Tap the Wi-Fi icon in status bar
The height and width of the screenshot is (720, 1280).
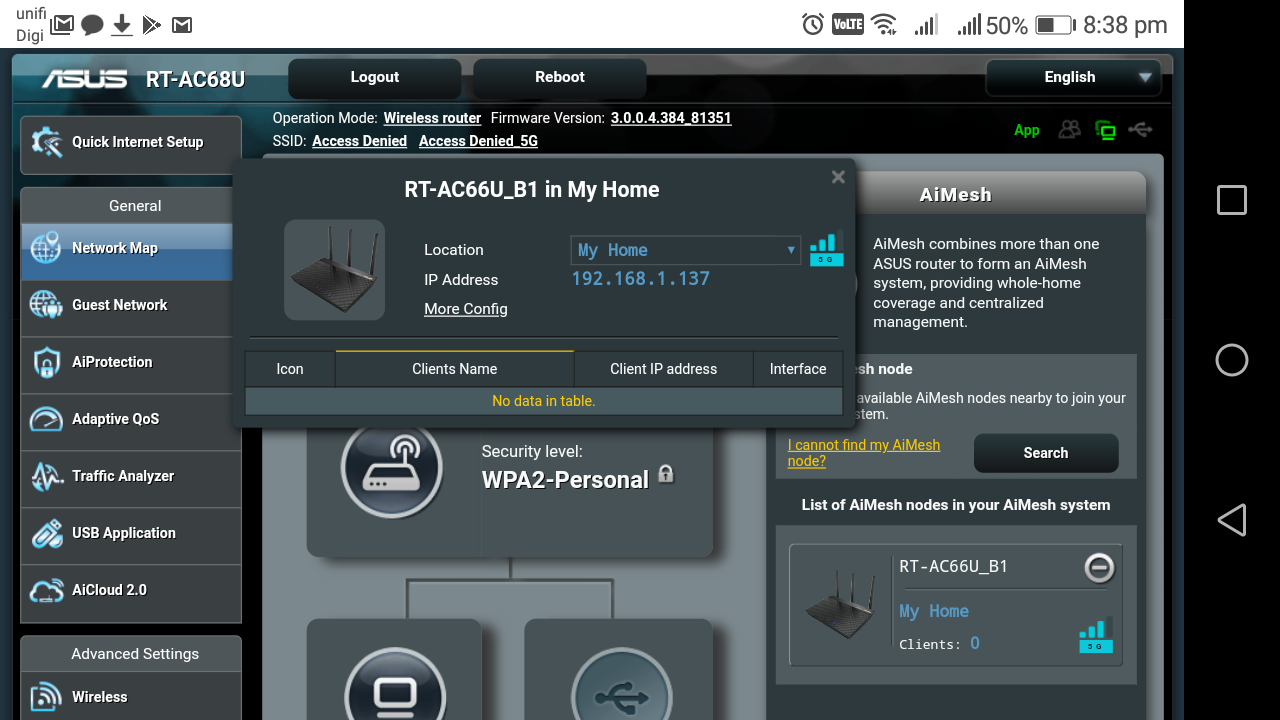[x=884, y=25]
